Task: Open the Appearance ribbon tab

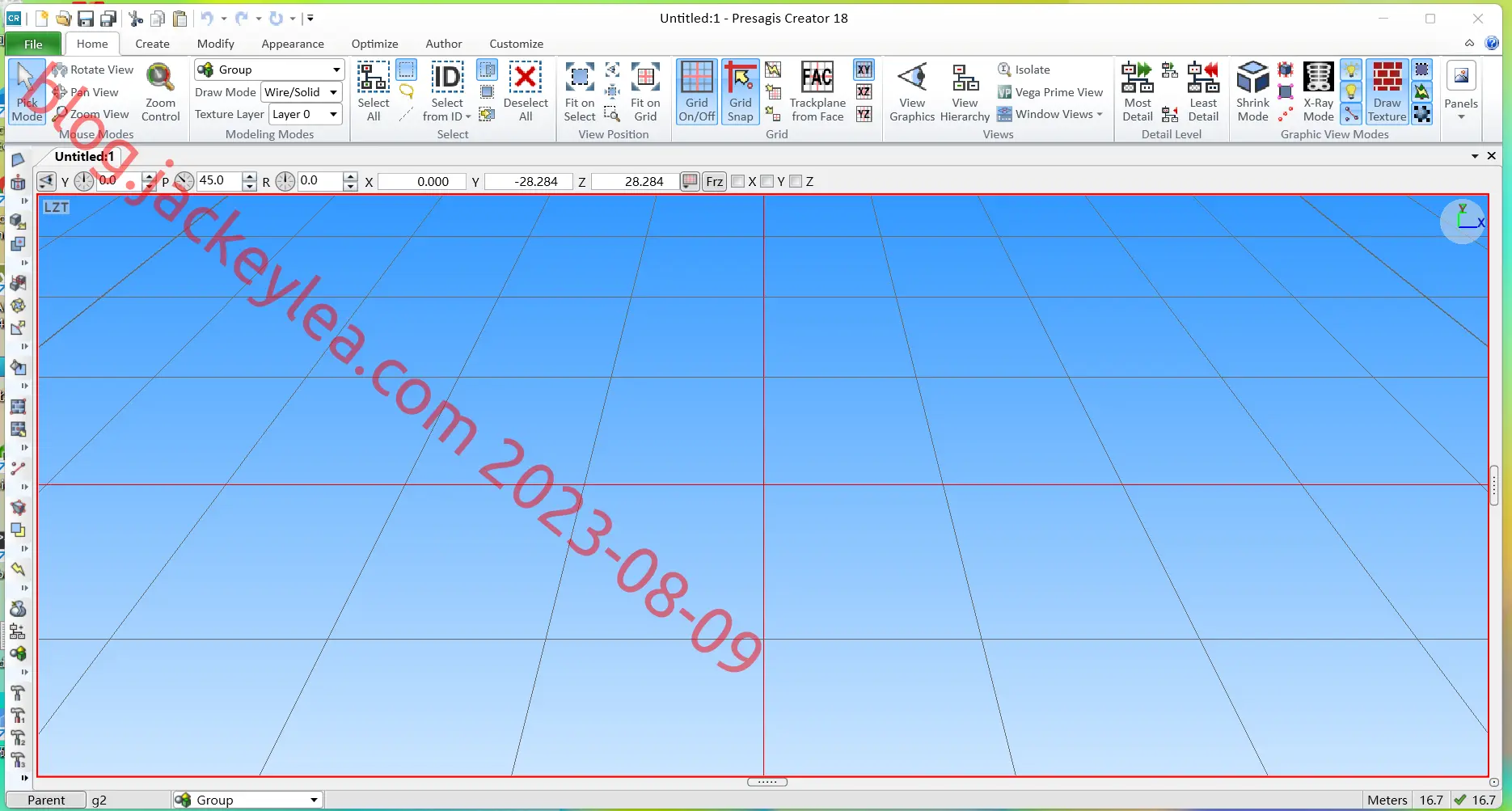Action: [293, 44]
